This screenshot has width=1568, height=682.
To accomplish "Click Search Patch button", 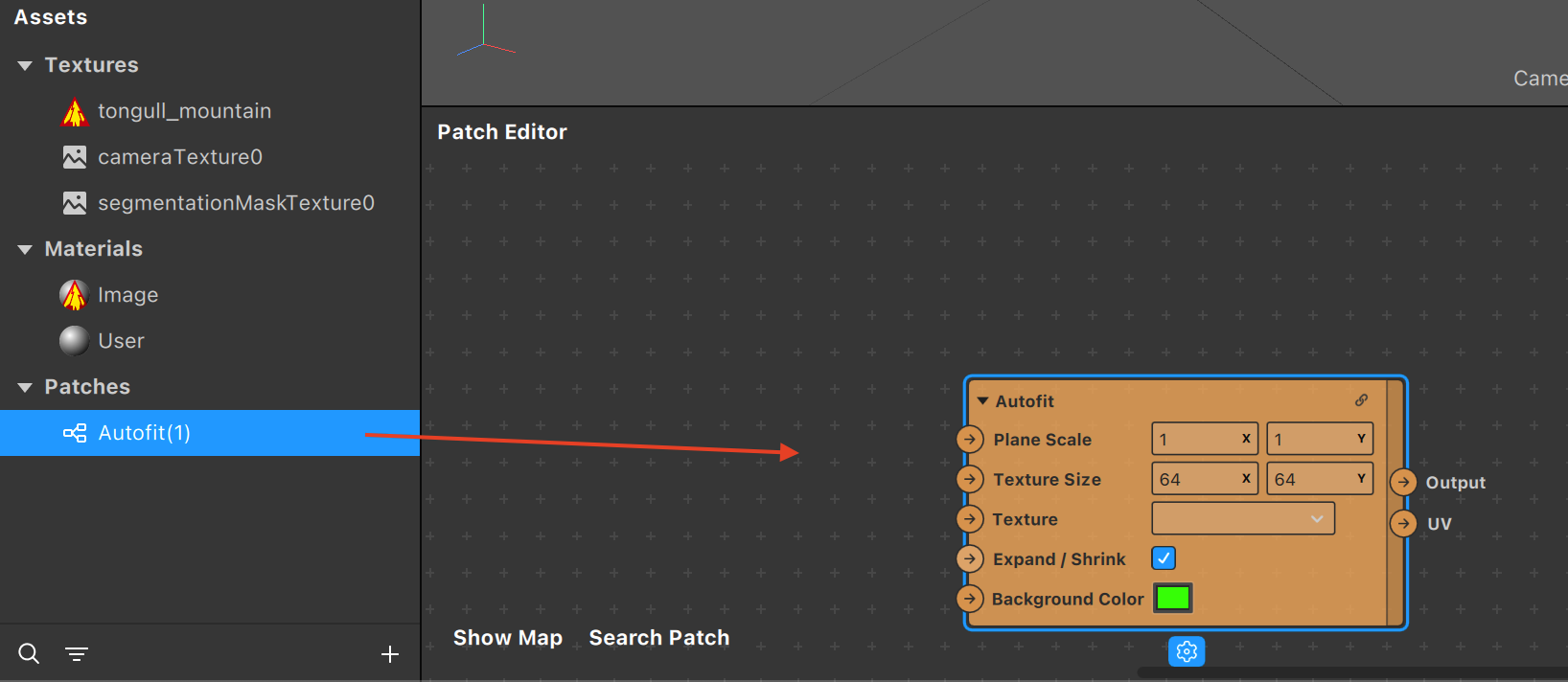I will pos(659,638).
